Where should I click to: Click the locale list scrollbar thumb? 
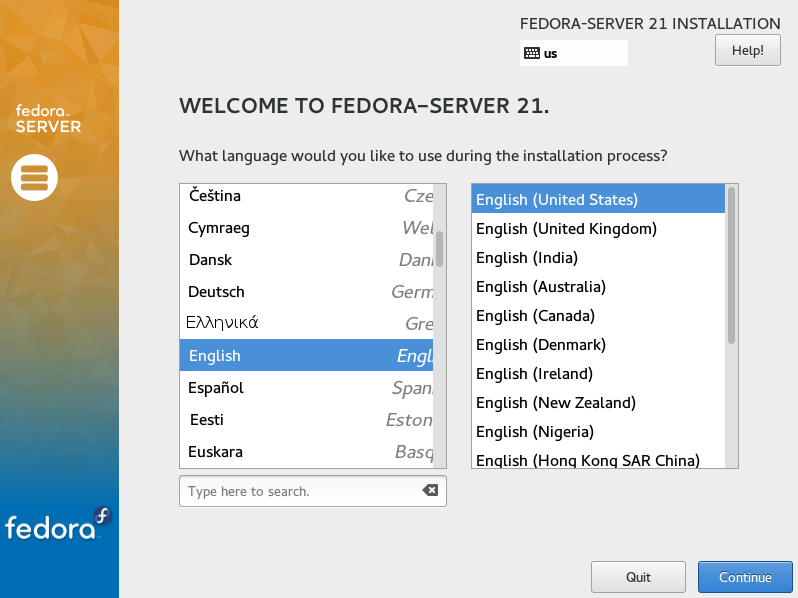(731, 266)
